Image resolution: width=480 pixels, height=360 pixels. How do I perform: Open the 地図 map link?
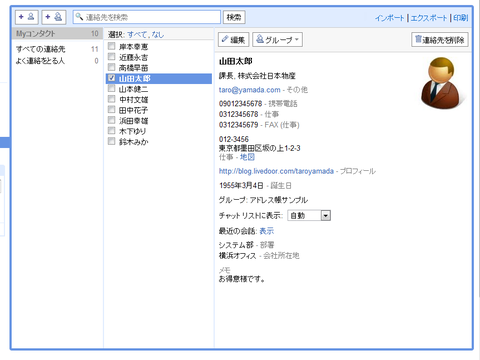click(247, 157)
